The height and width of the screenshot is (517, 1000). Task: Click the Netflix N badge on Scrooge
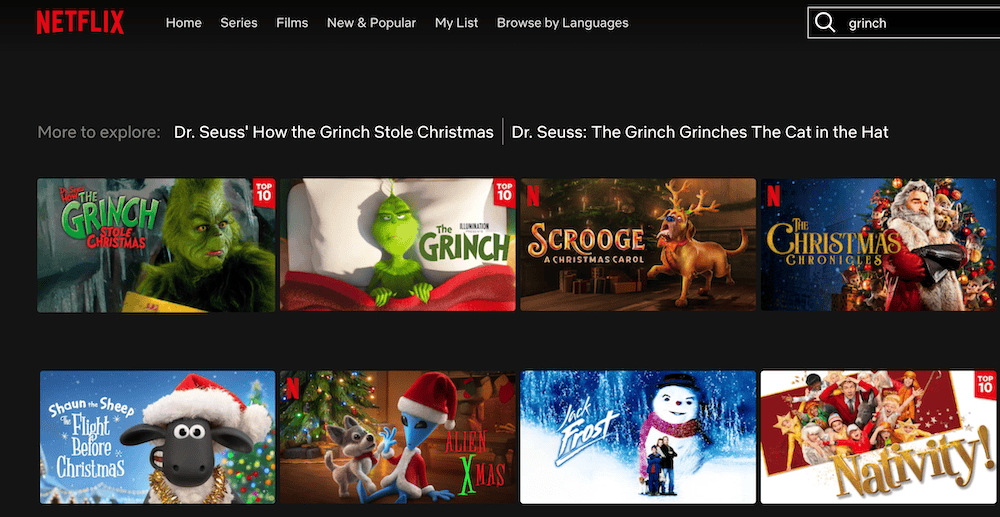pos(533,196)
